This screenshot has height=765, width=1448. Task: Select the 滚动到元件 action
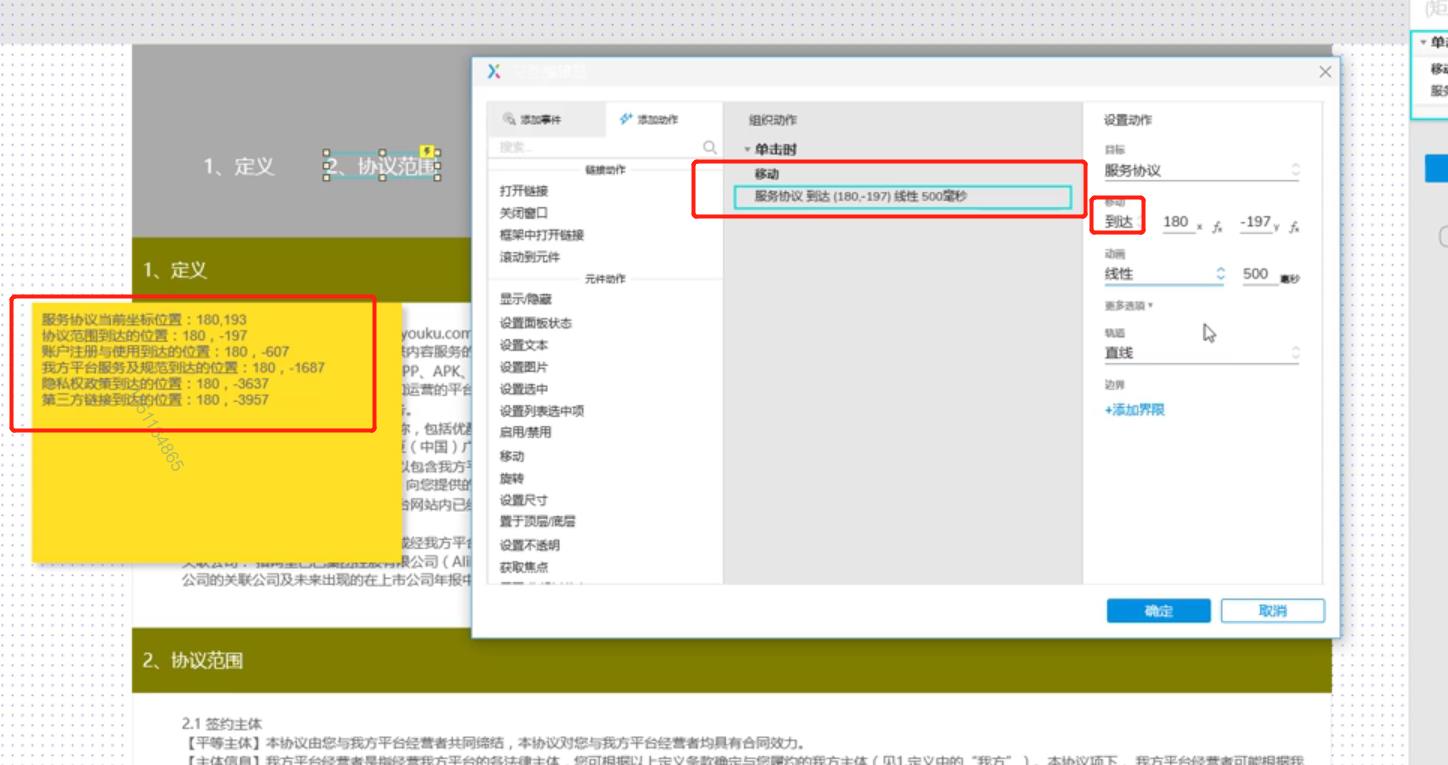point(530,257)
